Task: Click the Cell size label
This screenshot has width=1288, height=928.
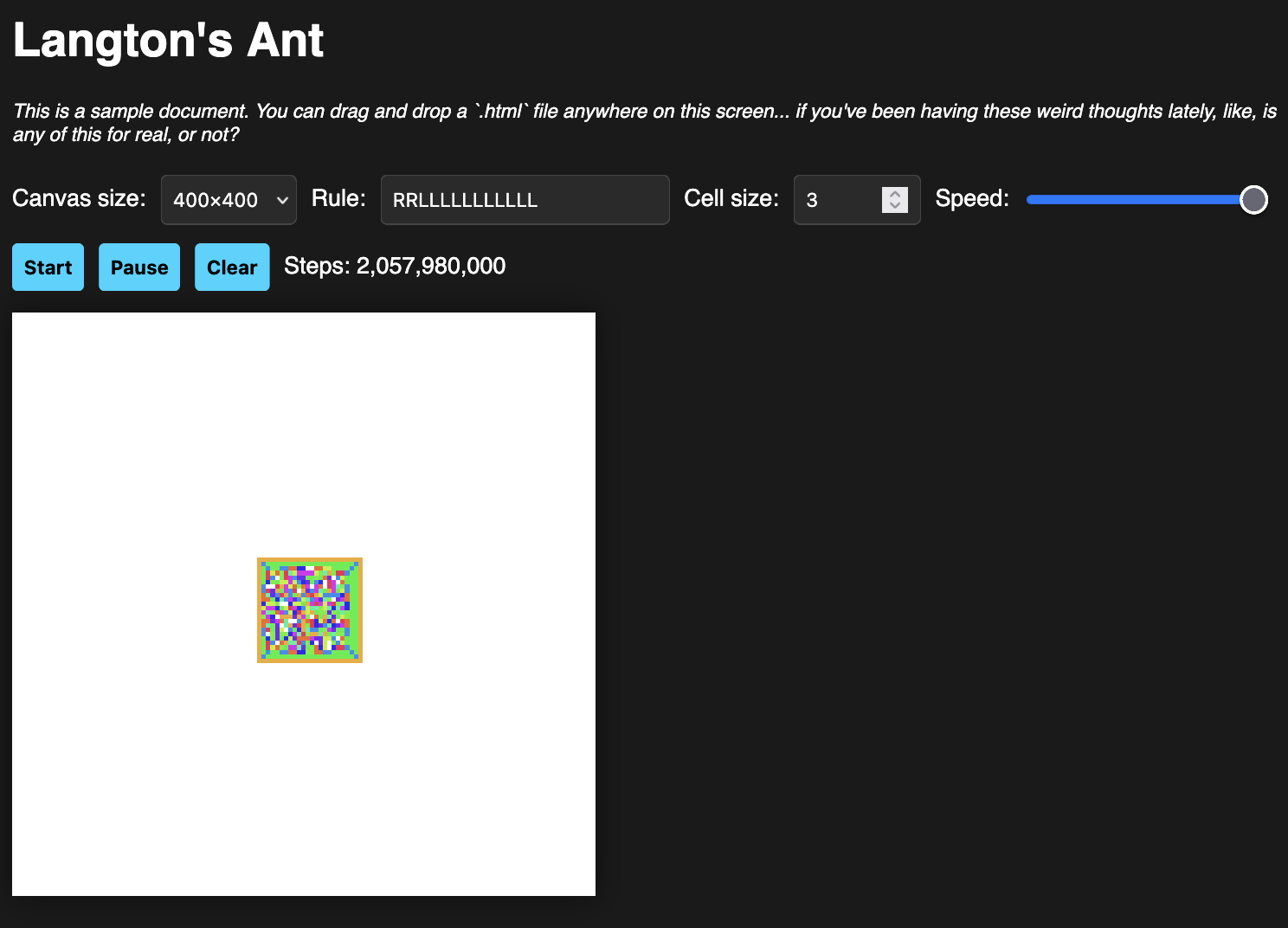Action: coord(731,198)
